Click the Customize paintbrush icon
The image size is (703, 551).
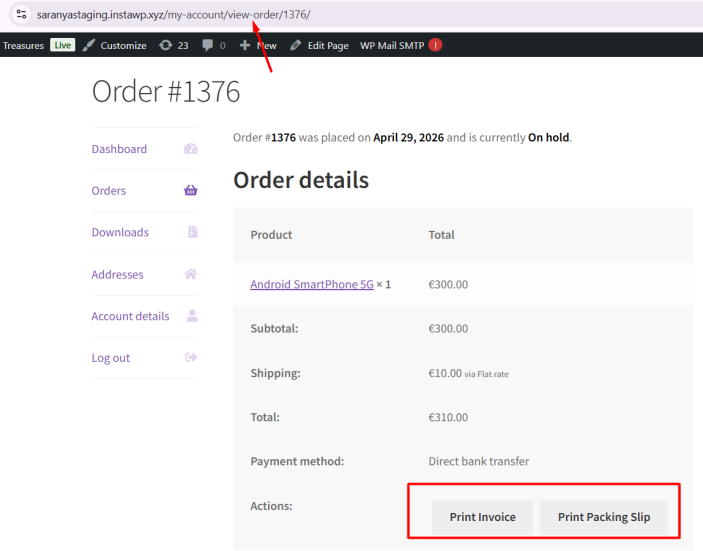tap(89, 45)
